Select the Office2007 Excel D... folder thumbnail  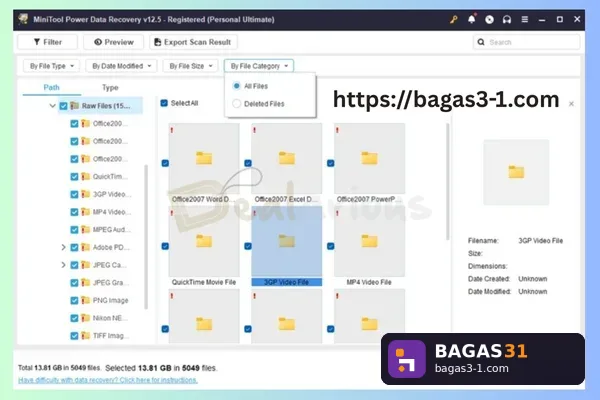coord(287,158)
